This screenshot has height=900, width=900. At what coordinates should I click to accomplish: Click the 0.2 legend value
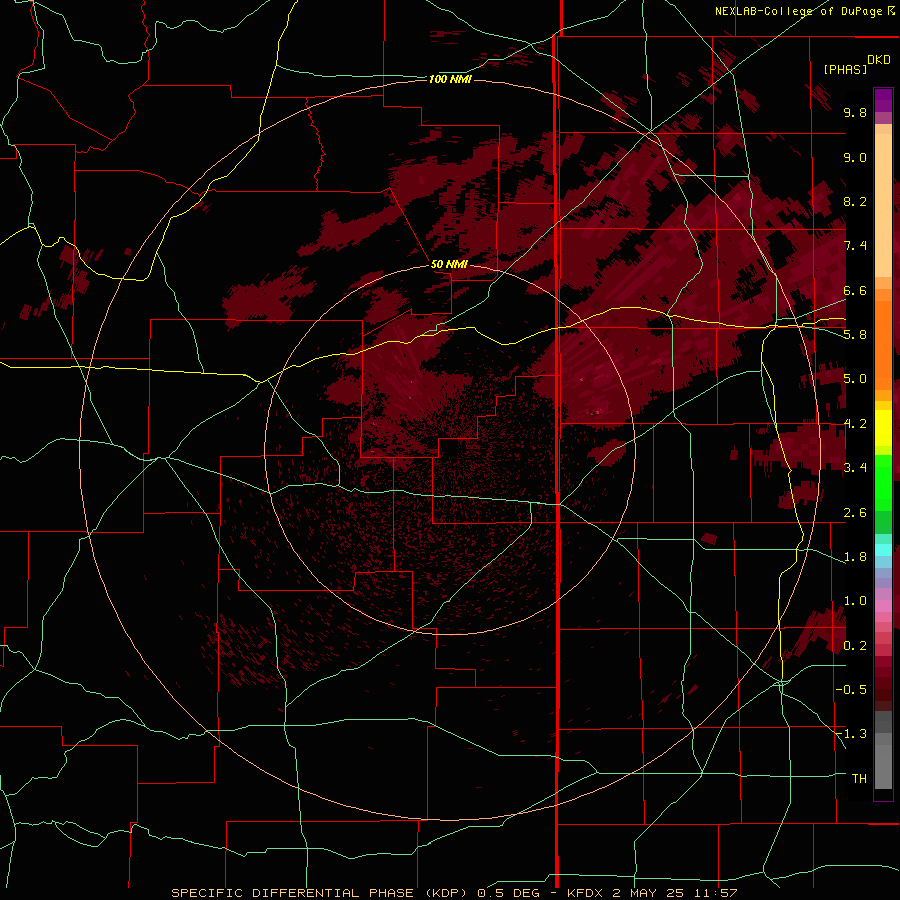pyautogui.click(x=855, y=646)
